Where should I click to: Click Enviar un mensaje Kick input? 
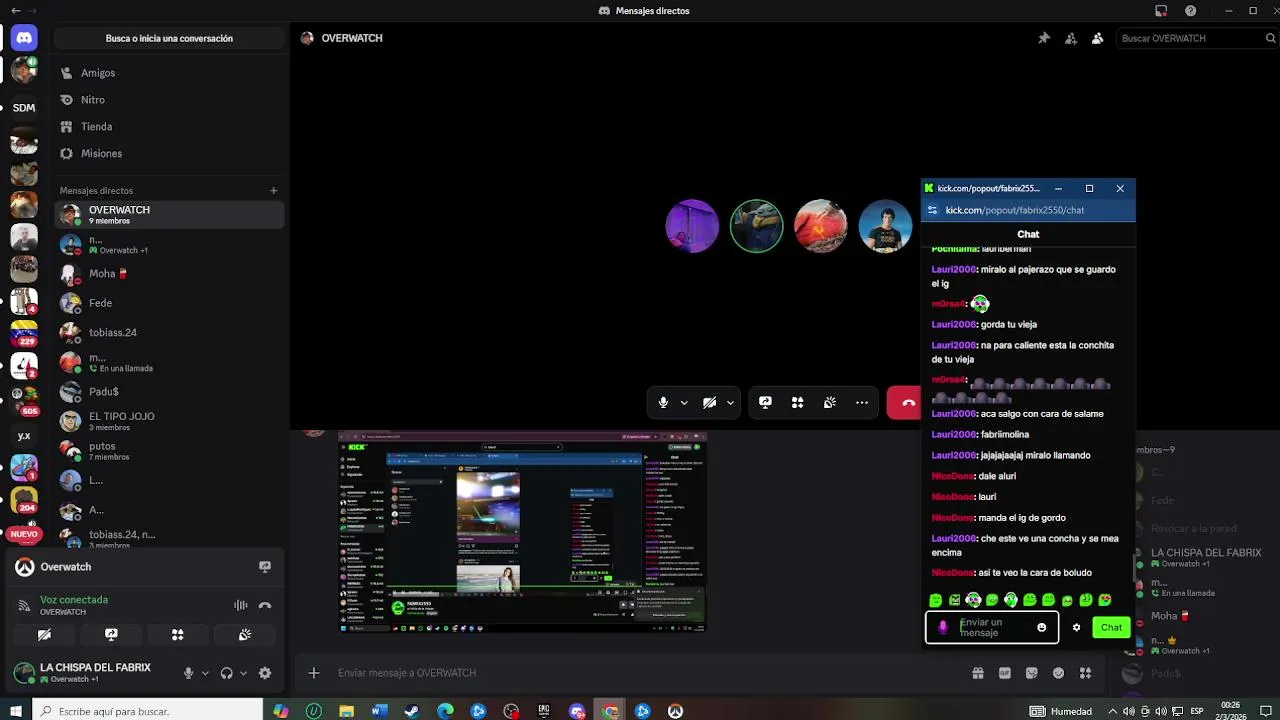(991, 627)
